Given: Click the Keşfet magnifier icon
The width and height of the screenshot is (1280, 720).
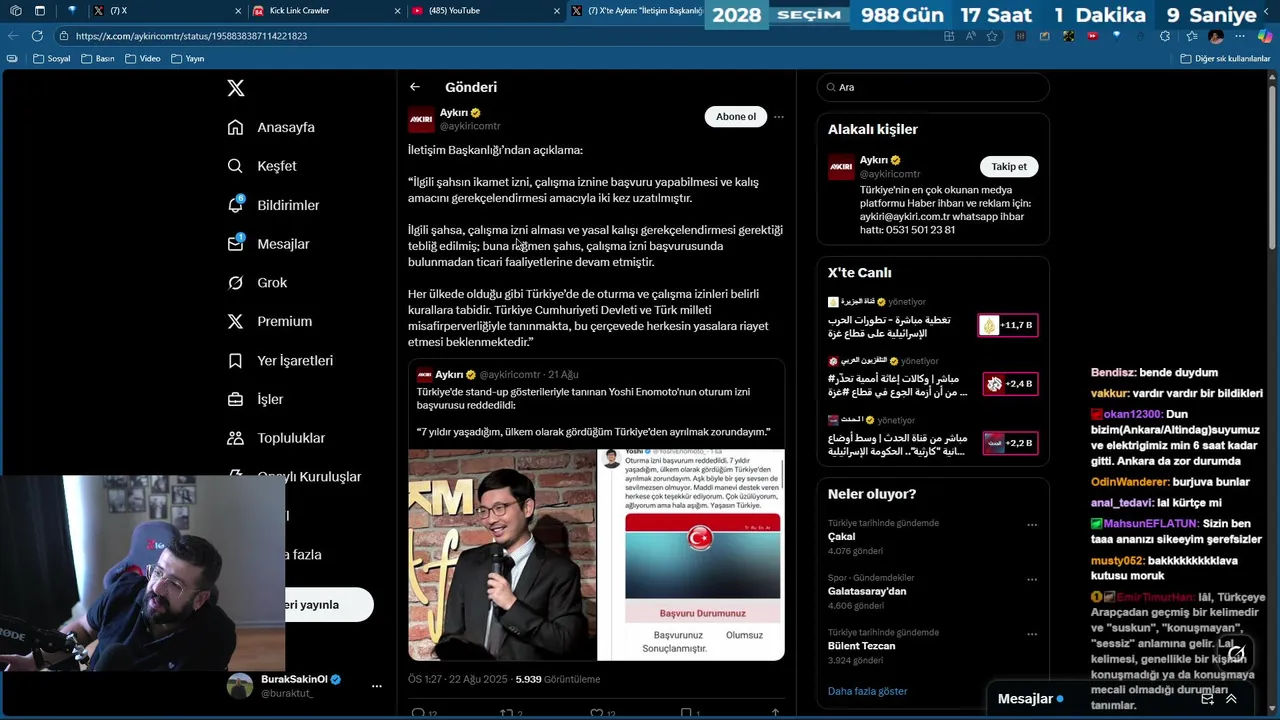Looking at the screenshot, I should pyautogui.click(x=235, y=166).
